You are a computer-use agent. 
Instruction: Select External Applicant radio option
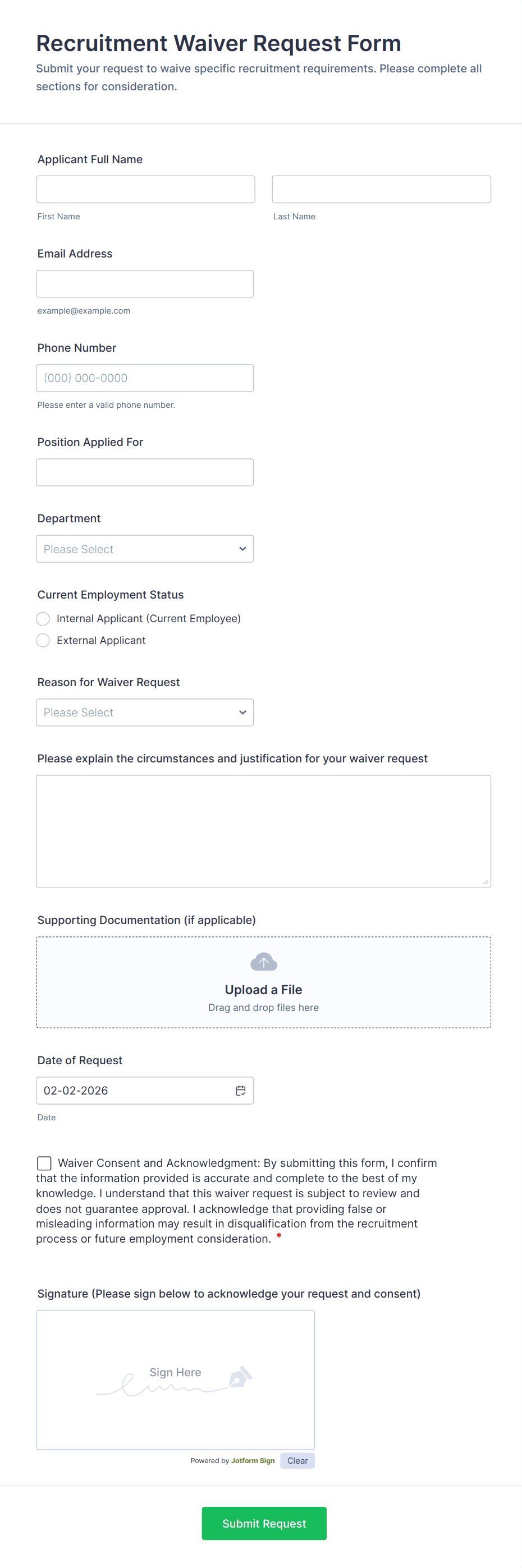[43, 640]
